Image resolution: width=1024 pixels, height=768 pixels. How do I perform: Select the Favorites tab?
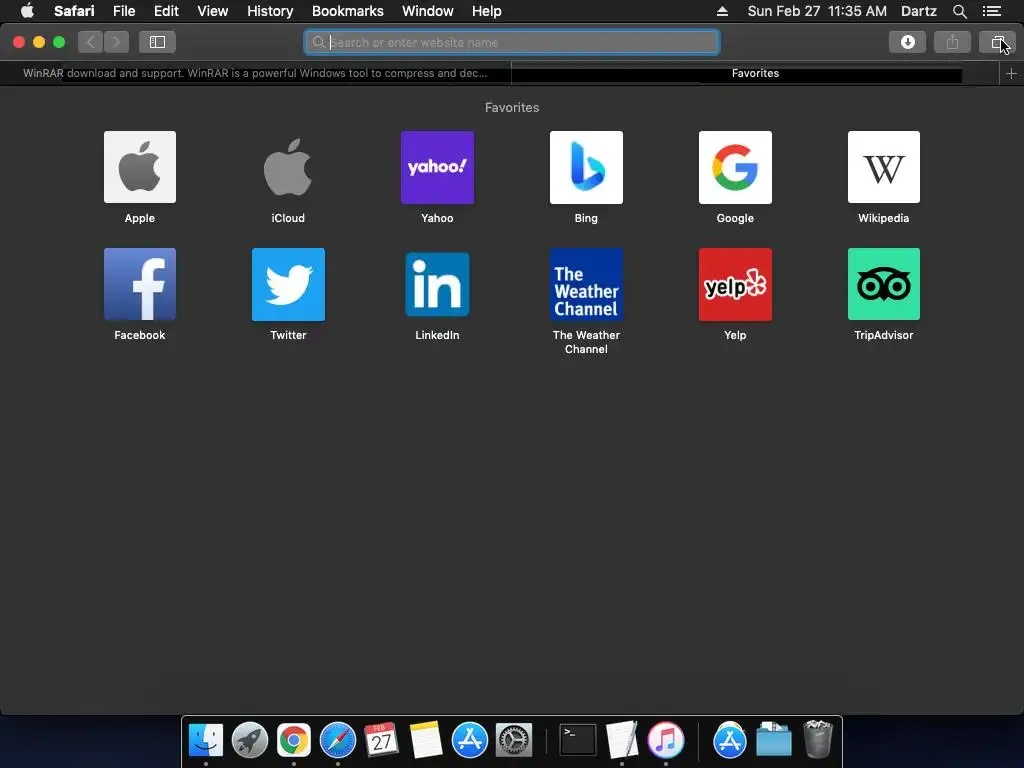click(x=755, y=73)
